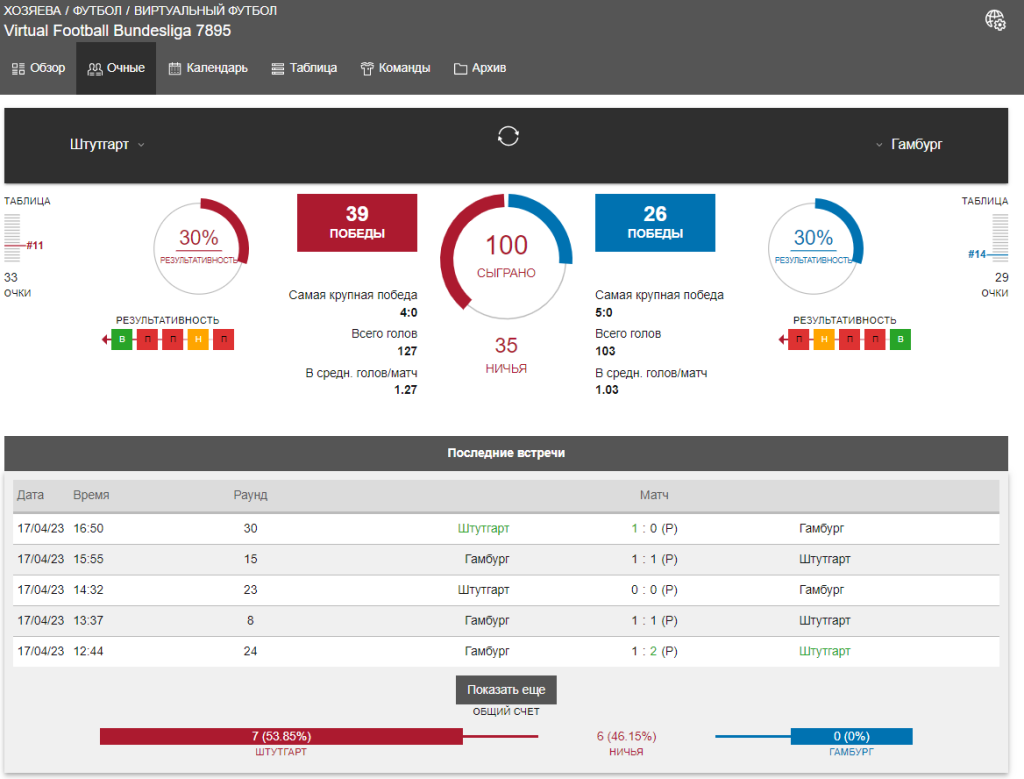Open the Штутгарт team dropdown
The width and height of the screenshot is (1024, 779).
coord(107,144)
